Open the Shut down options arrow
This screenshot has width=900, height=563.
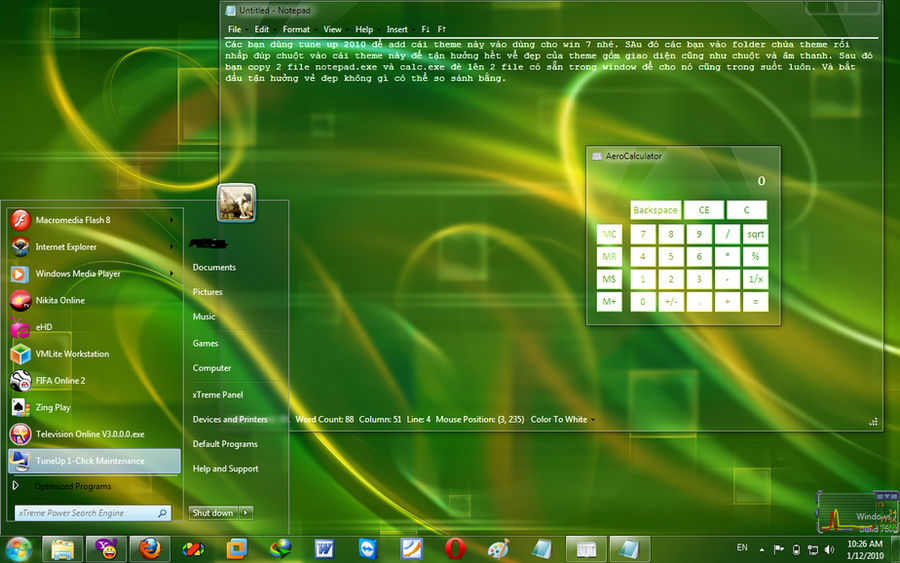pyautogui.click(x=246, y=512)
